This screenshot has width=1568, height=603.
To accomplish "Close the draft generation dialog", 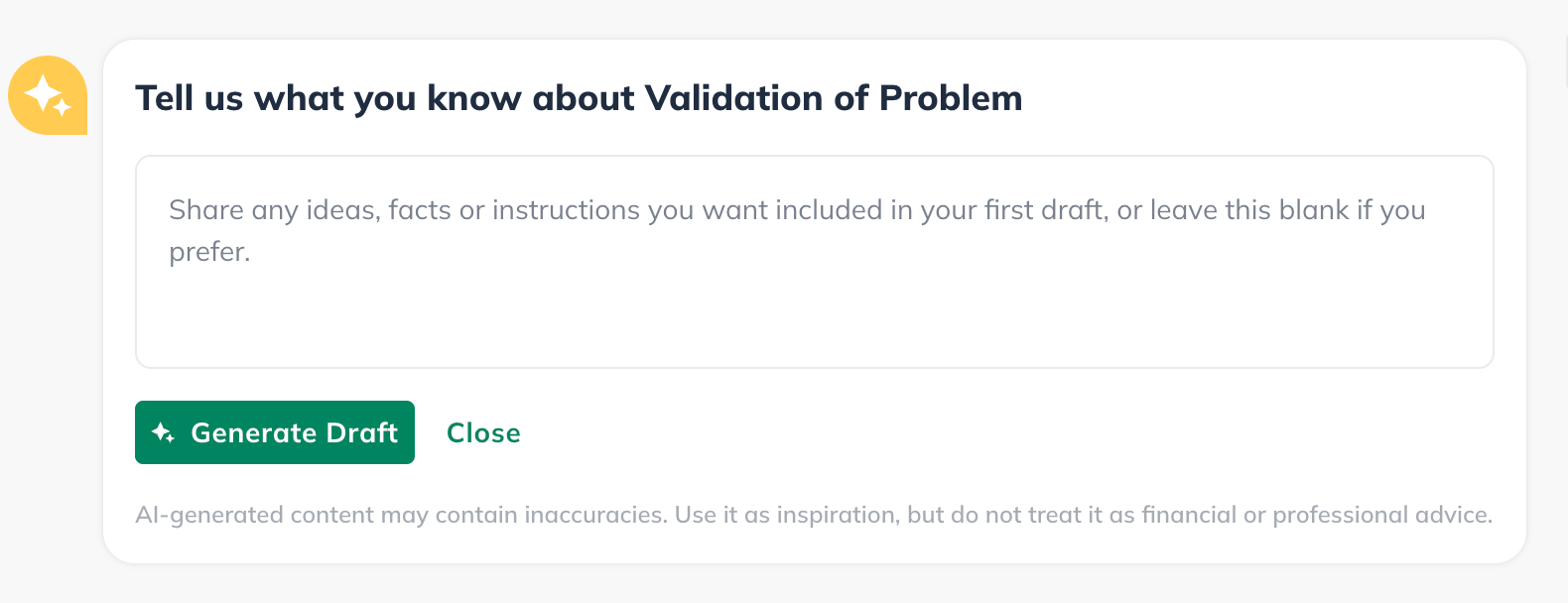I will [483, 432].
